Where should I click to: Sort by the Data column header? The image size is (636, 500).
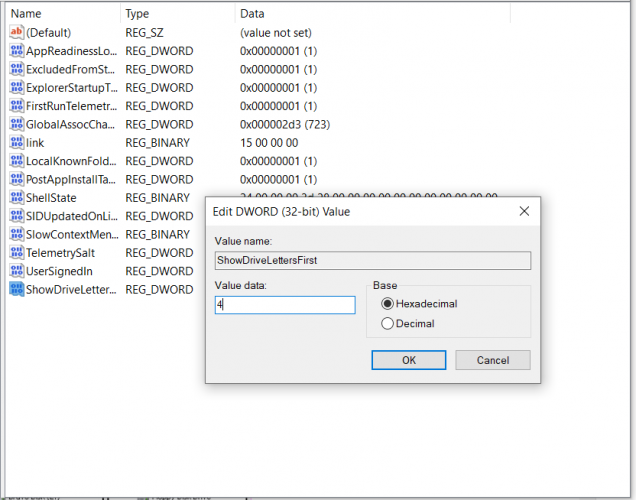pyautogui.click(x=252, y=14)
